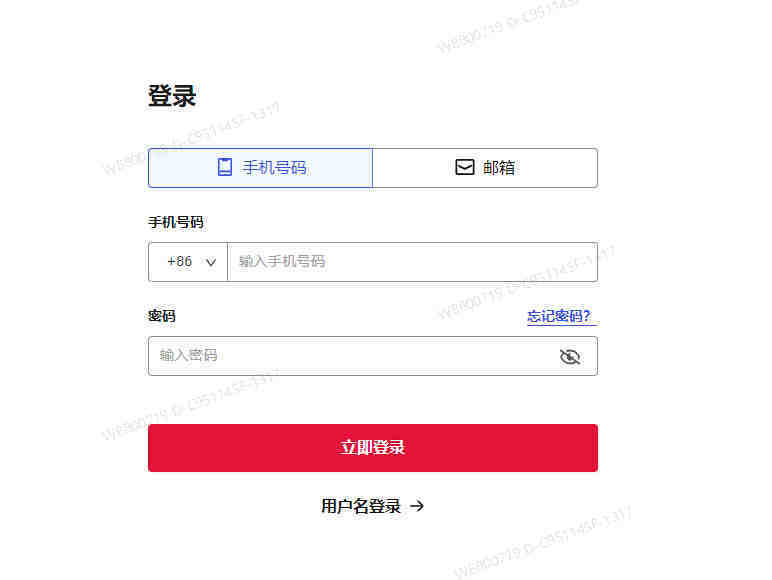Click the 手机号码 field label

pos(176,222)
